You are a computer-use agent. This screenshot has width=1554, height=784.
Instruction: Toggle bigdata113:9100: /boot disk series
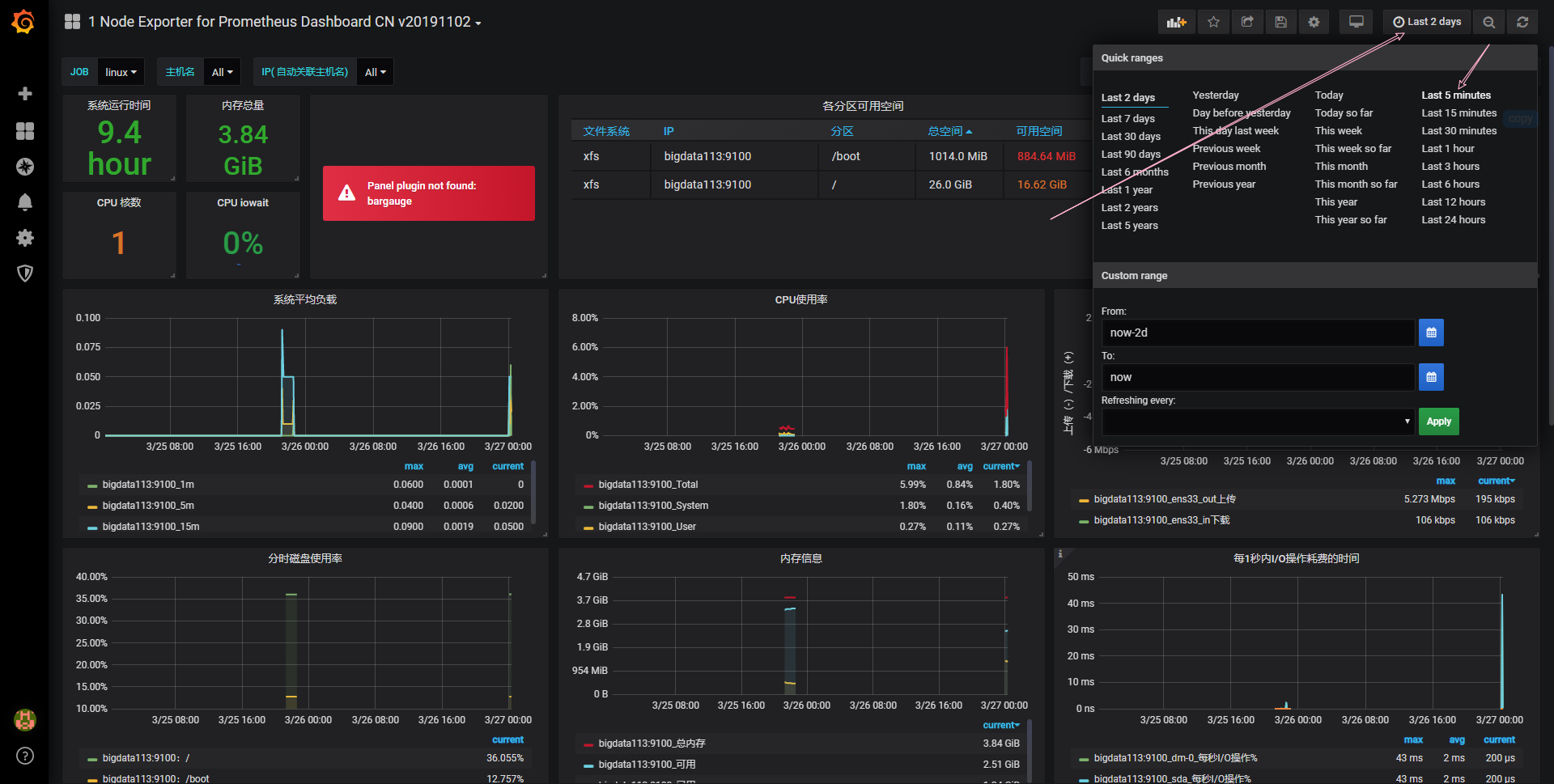coord(155,778)
